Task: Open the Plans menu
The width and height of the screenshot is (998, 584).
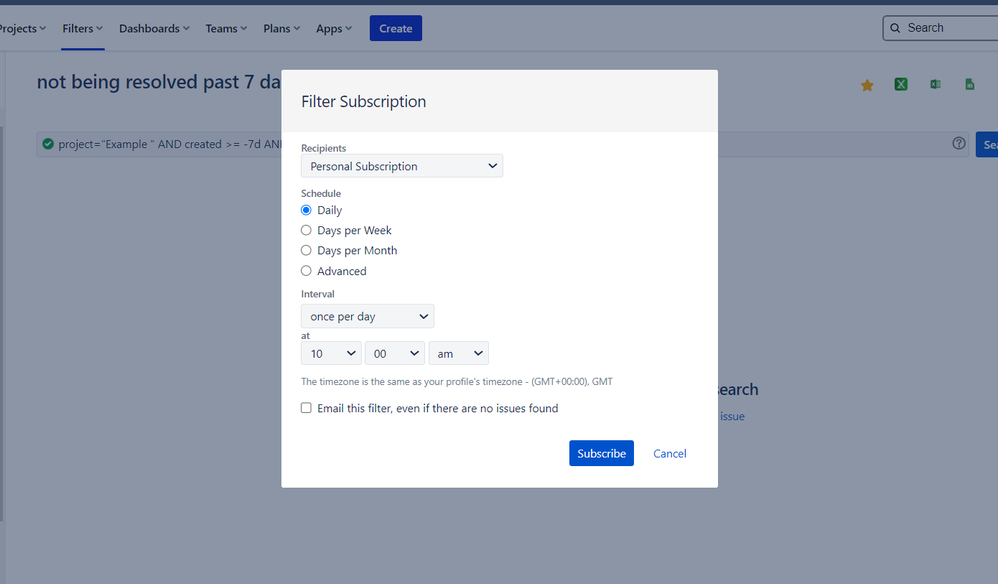Action: coord(281,29)
